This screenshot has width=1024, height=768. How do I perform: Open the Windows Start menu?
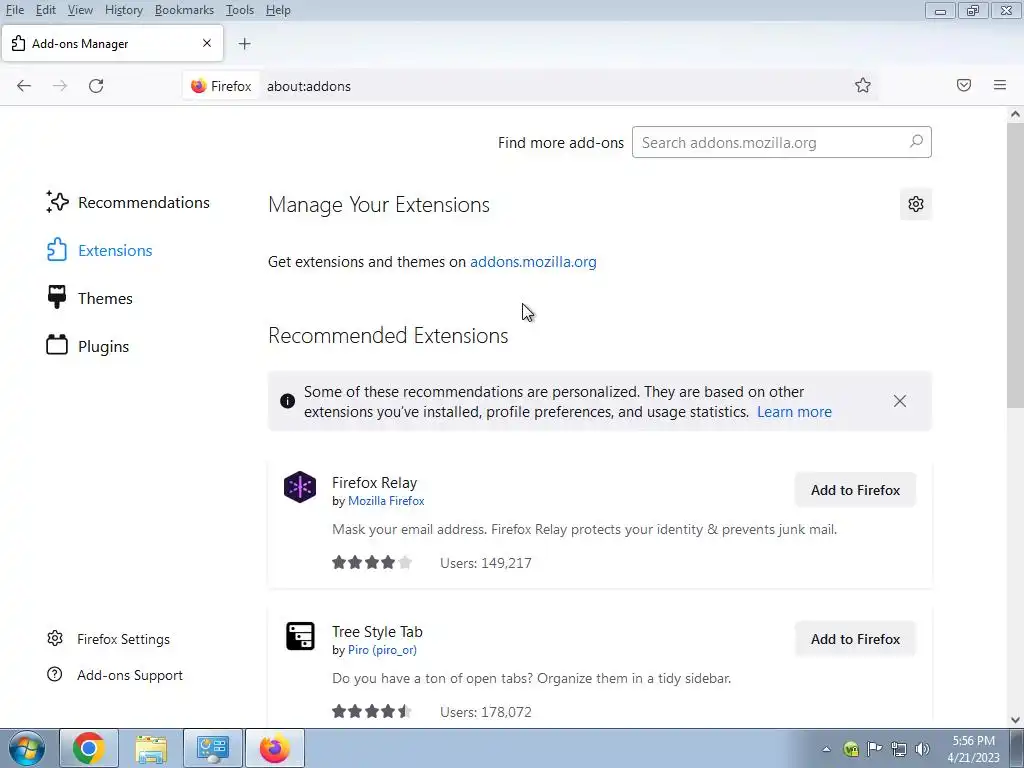(x=27, y=748)
